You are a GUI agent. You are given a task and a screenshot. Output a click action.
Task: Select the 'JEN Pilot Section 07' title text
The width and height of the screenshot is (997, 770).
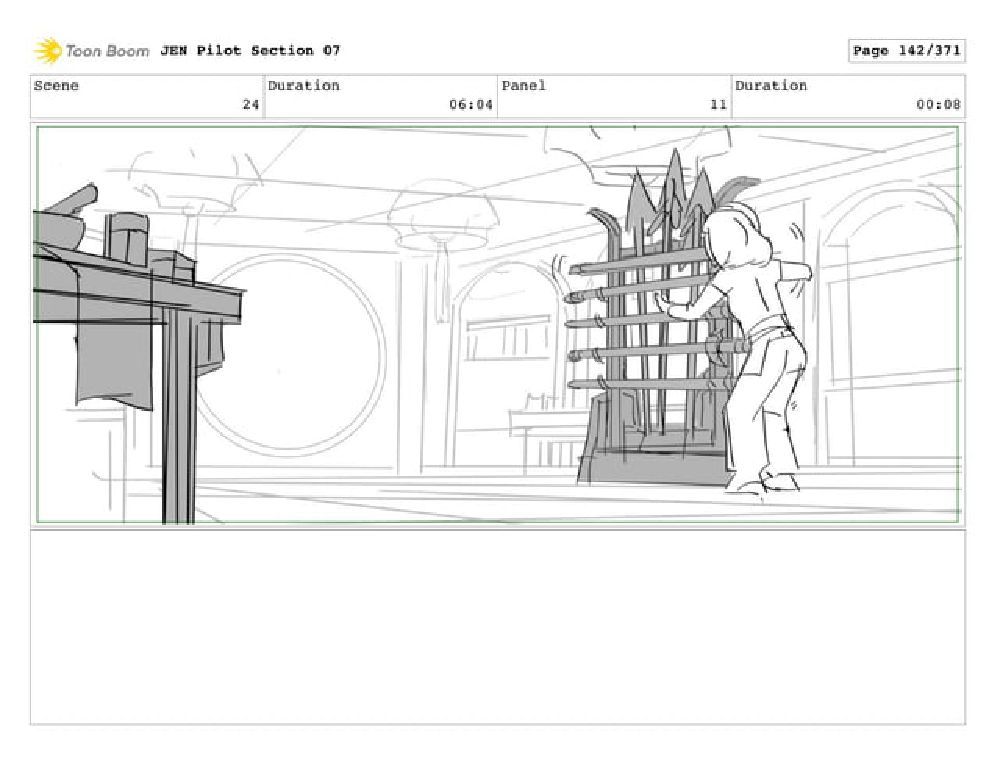[250, 50]
